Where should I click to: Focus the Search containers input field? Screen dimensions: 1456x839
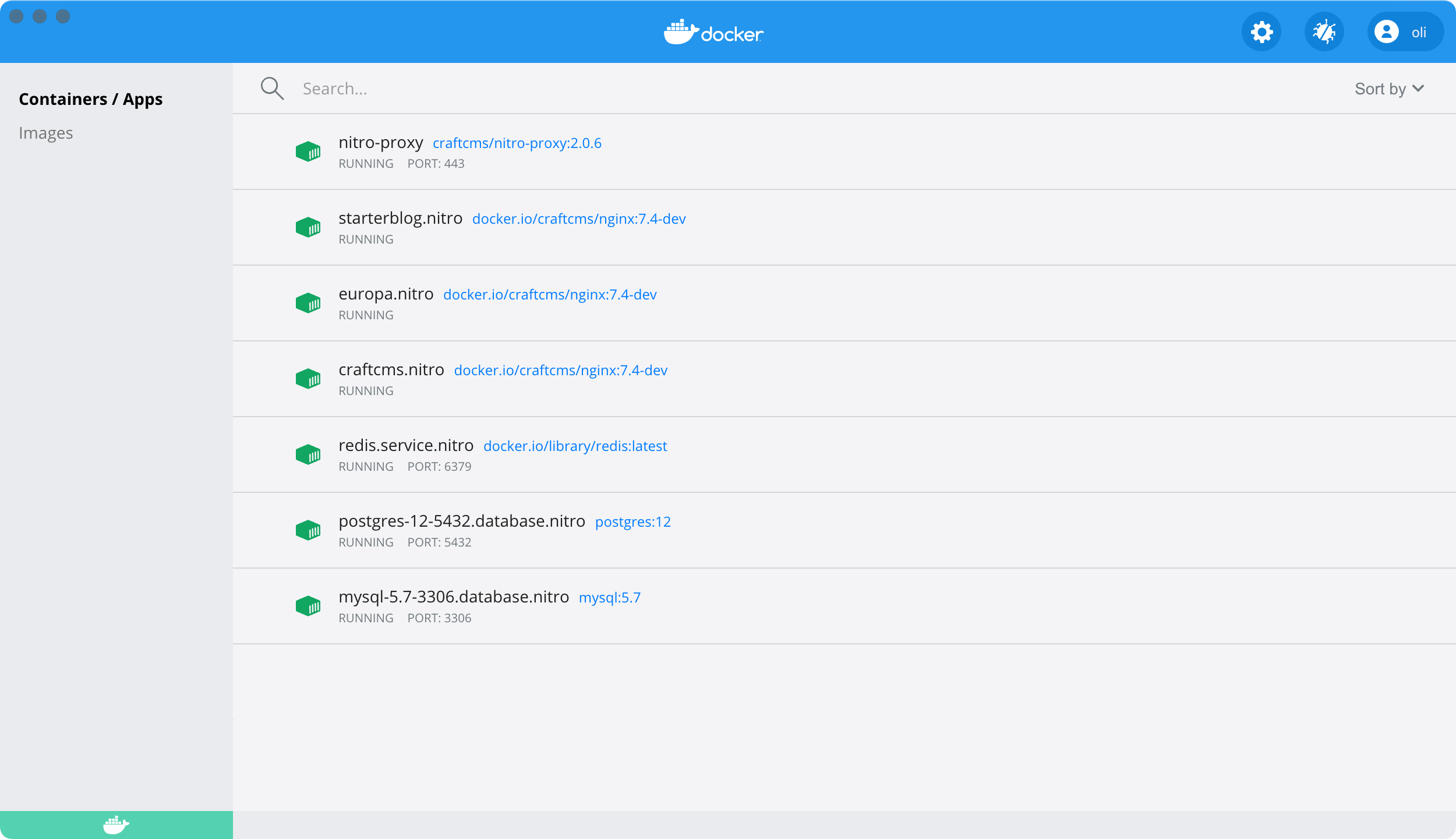click(x=815, y=89)
